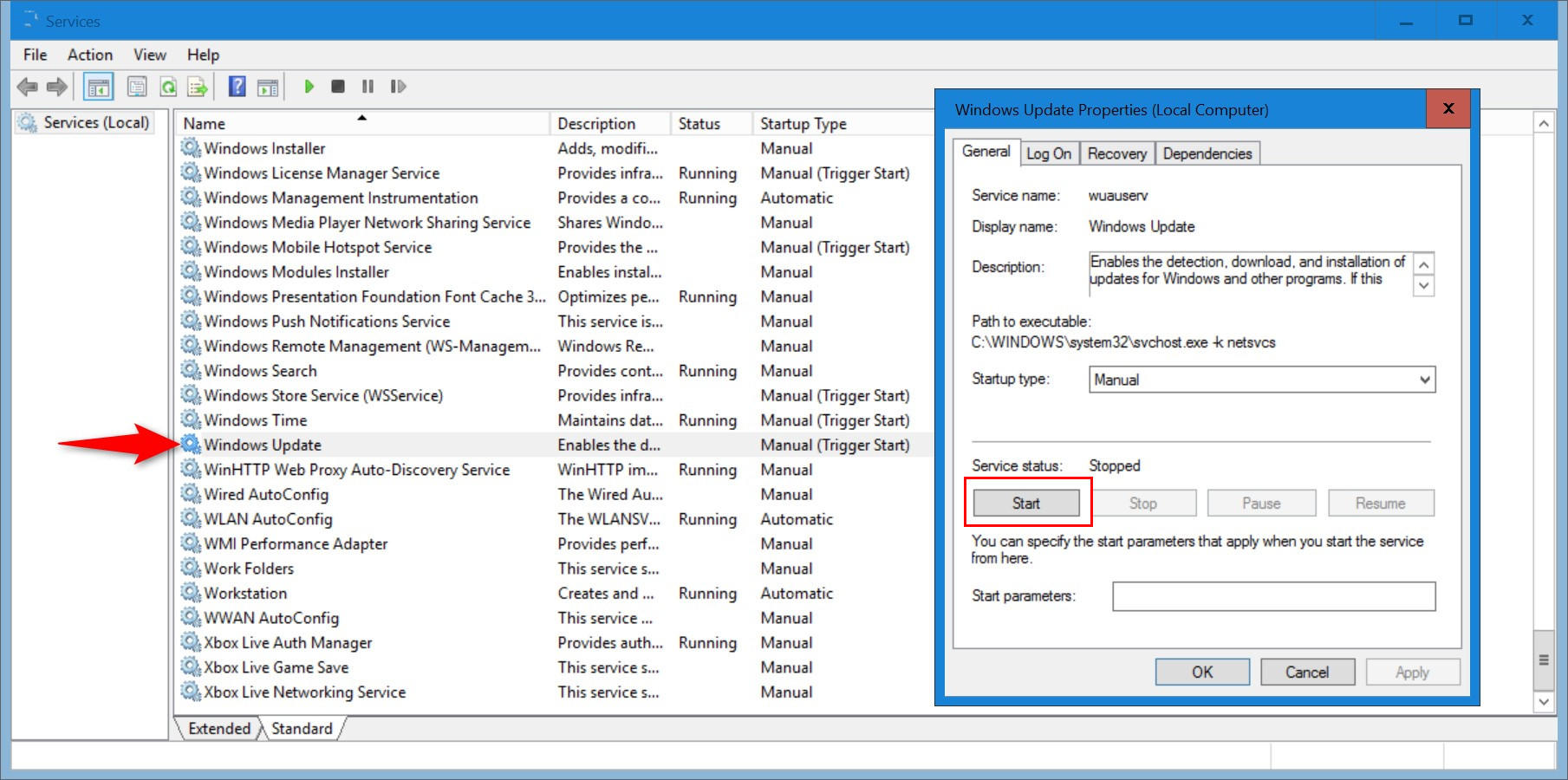Open the File menu
This screenshot has height=780, width=1568.
click(36, 55)
